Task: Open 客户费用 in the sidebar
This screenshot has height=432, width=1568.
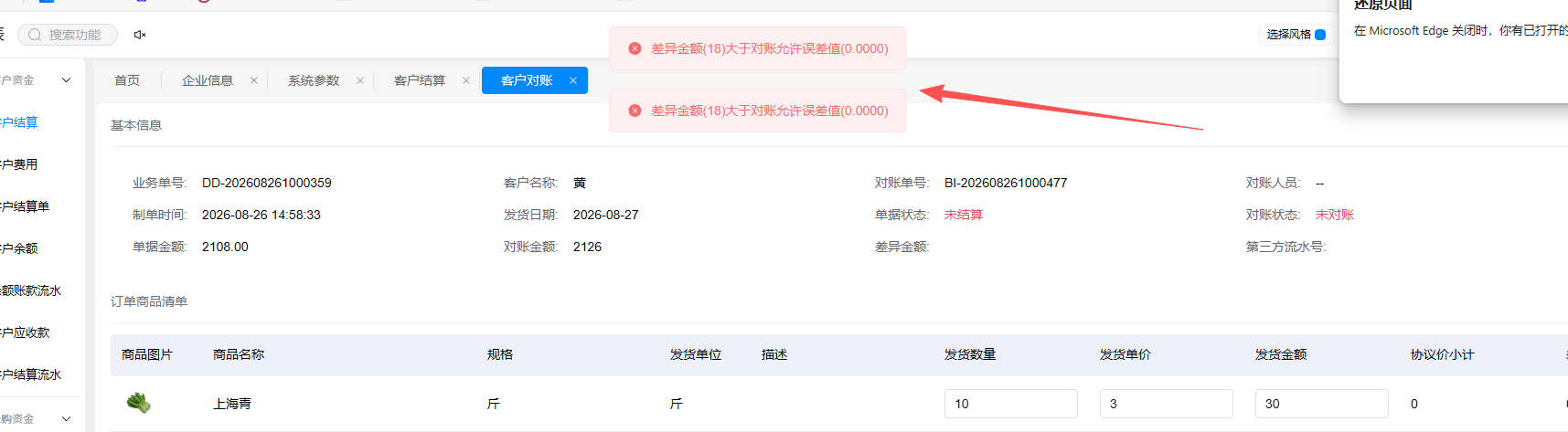Action: [x=18, y=164]
